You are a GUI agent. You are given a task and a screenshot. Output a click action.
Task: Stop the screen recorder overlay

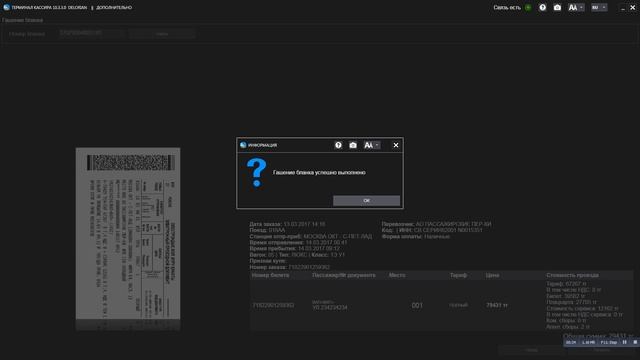635,342
